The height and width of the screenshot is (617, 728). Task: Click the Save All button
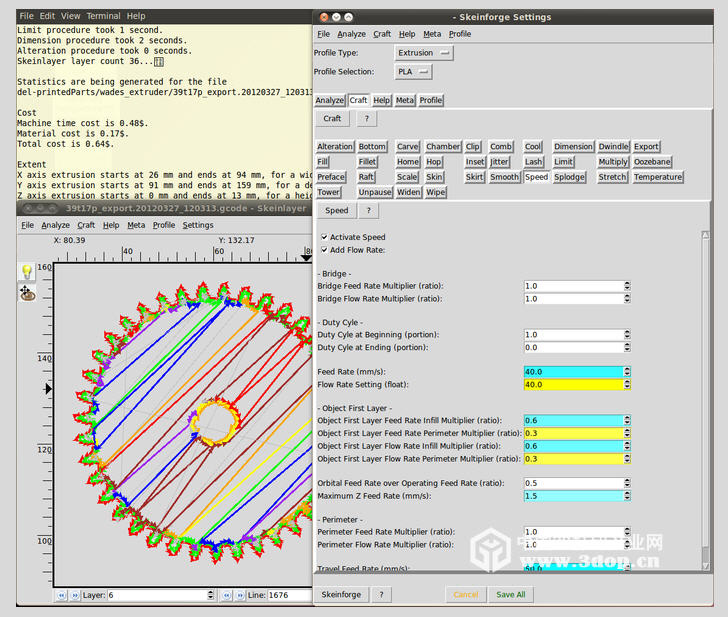tap(511, 595)
